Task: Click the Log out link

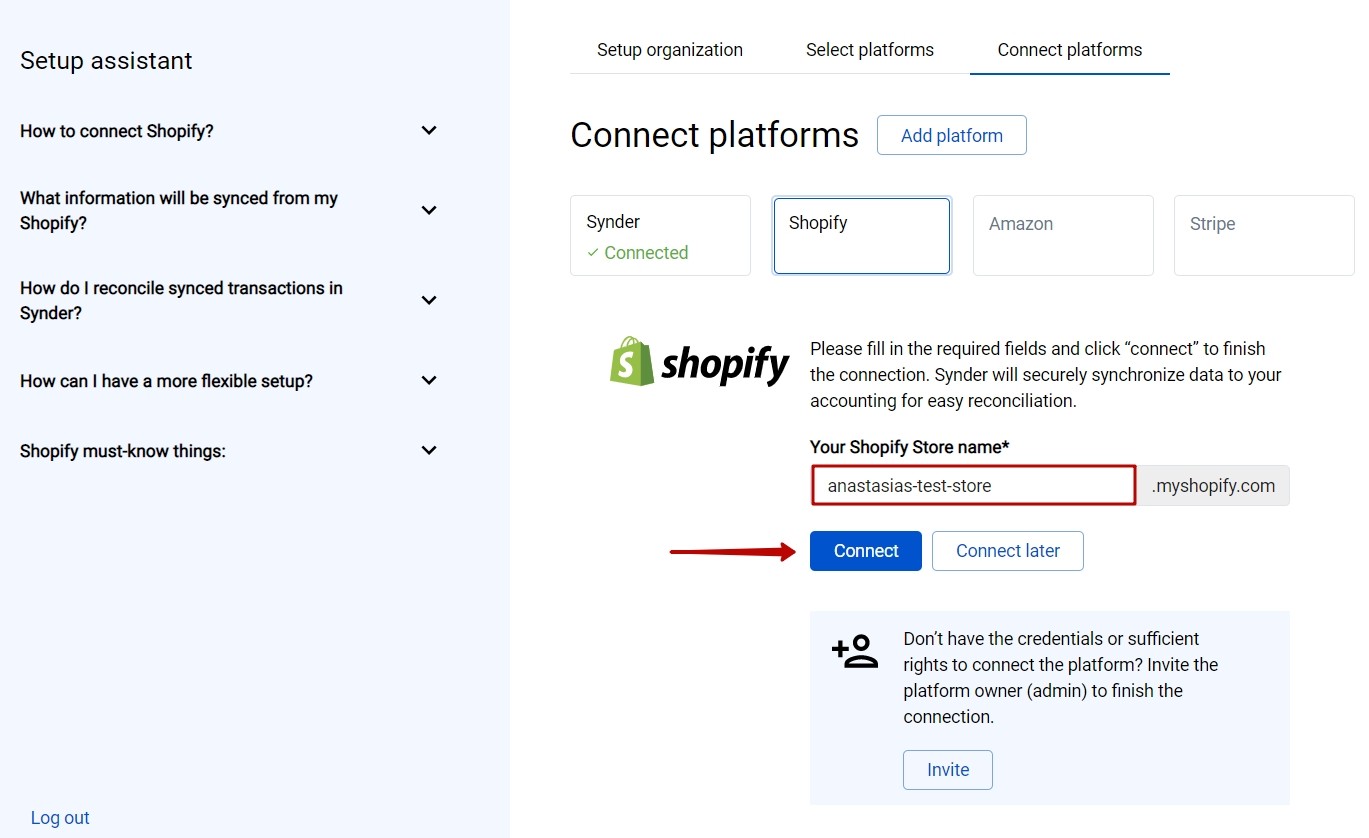Action: point(60,818)
